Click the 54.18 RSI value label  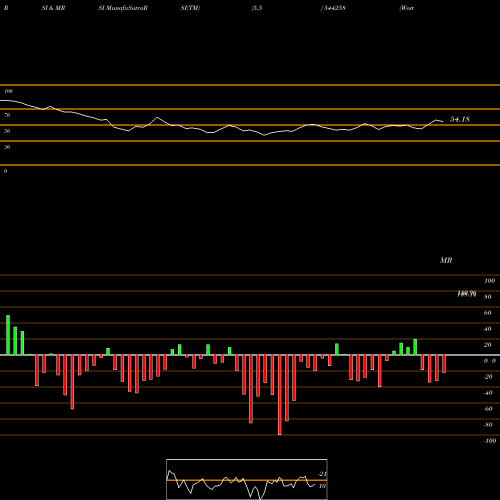[460, 119]
